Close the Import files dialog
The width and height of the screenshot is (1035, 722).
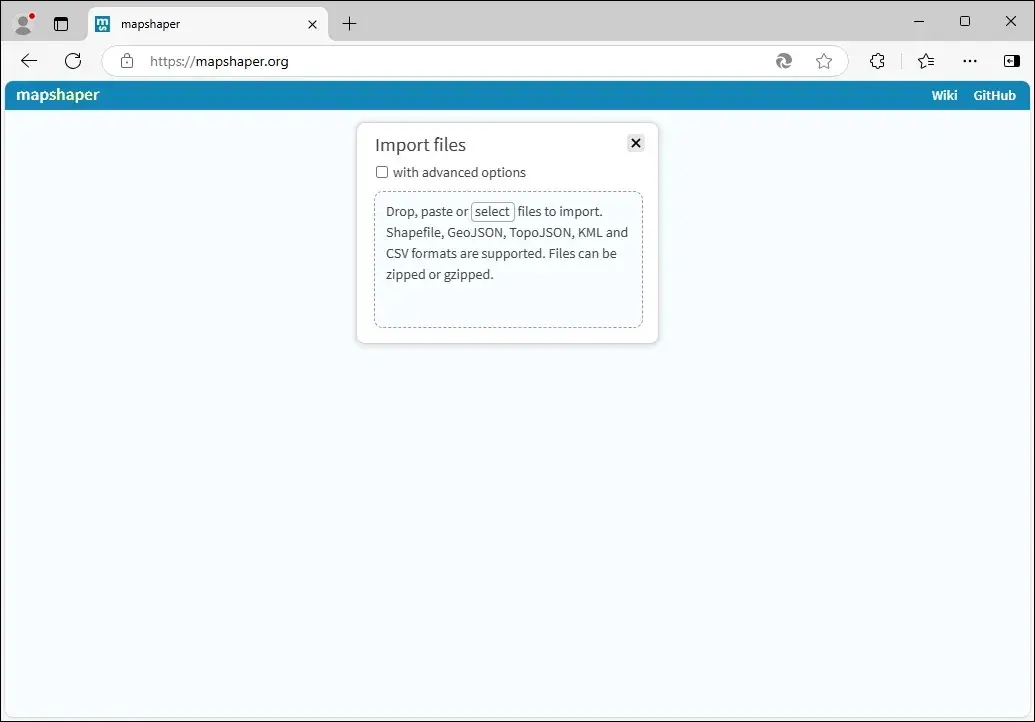635,143
